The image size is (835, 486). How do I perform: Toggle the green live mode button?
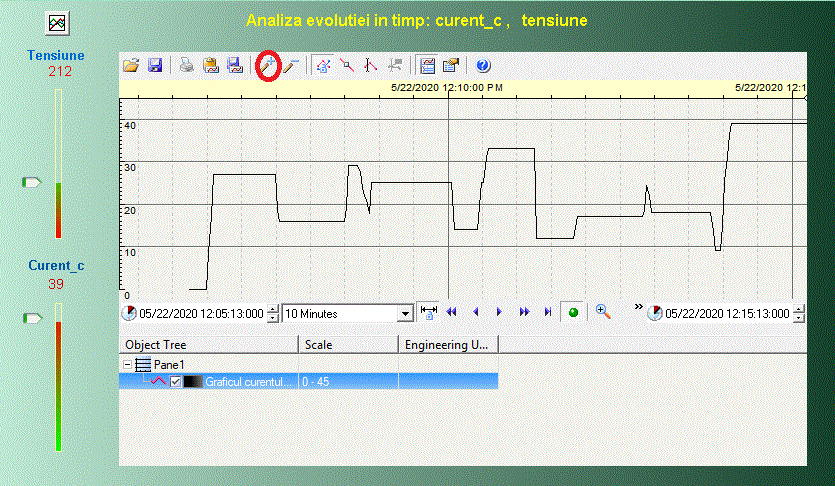(x=573, y=313)
